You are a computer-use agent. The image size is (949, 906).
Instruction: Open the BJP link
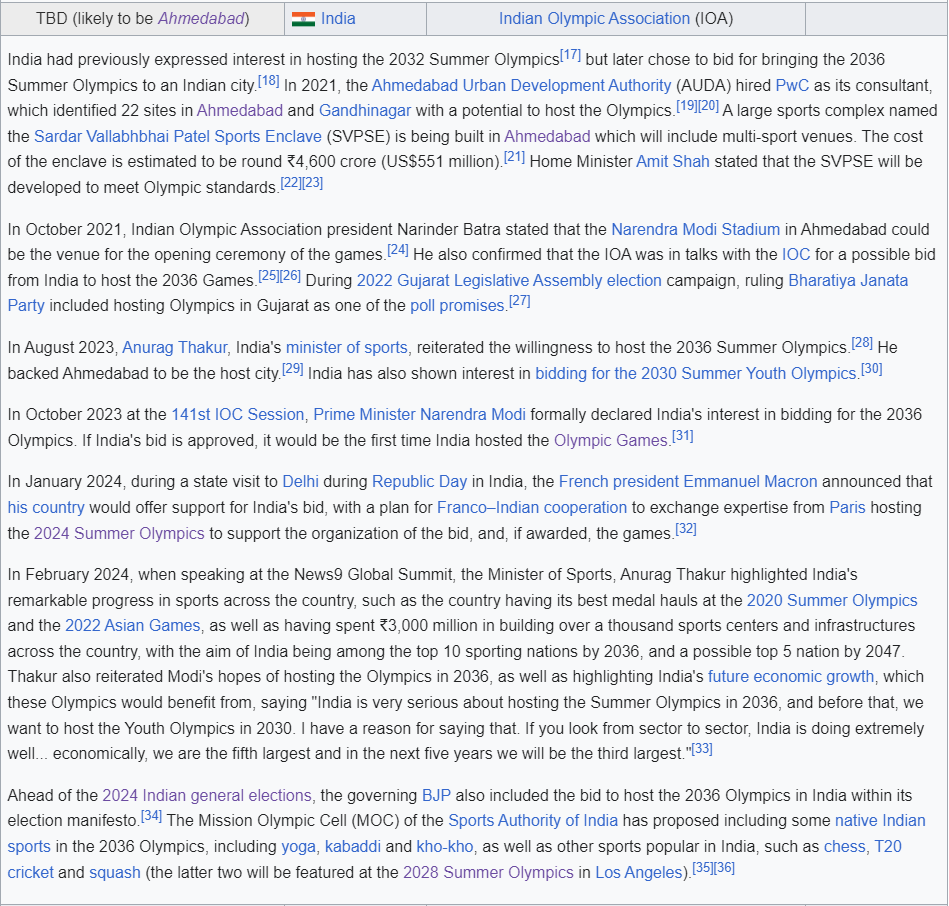(436, 795)
